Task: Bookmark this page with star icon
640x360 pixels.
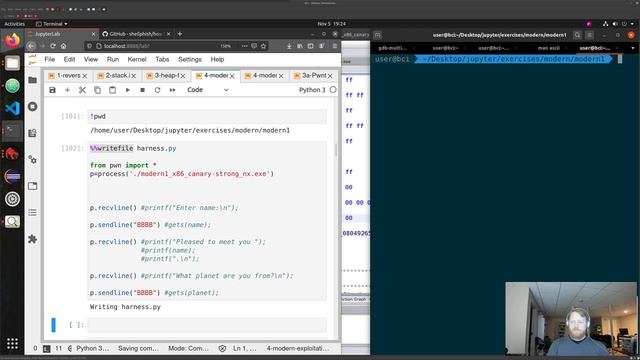Action: (x=264, y=46)
